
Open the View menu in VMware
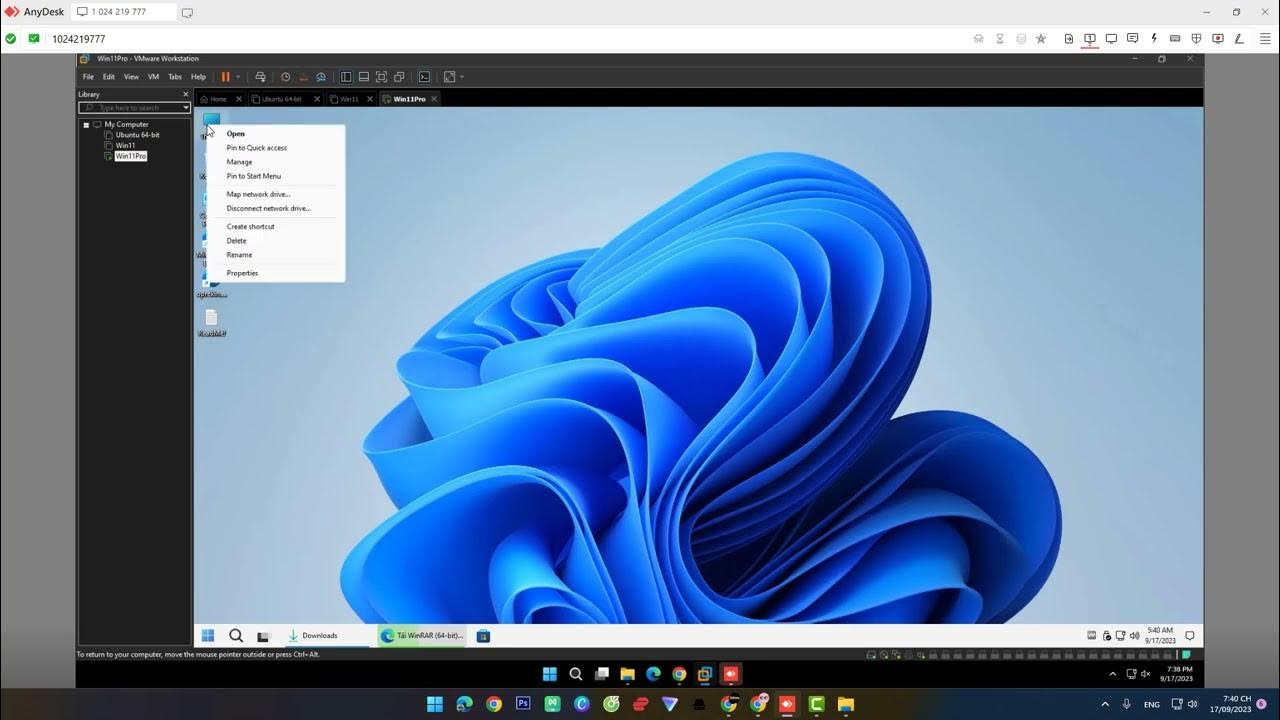pyautogui.click(x=131, y=77)
